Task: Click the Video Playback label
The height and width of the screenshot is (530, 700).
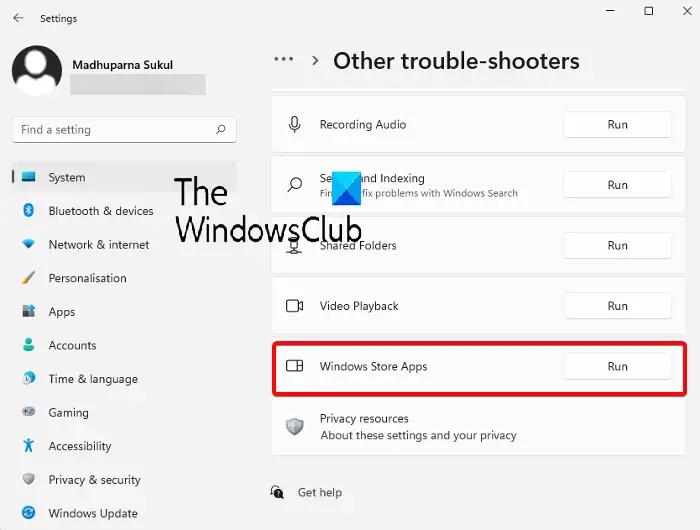Action: click(x=359, y=306)
